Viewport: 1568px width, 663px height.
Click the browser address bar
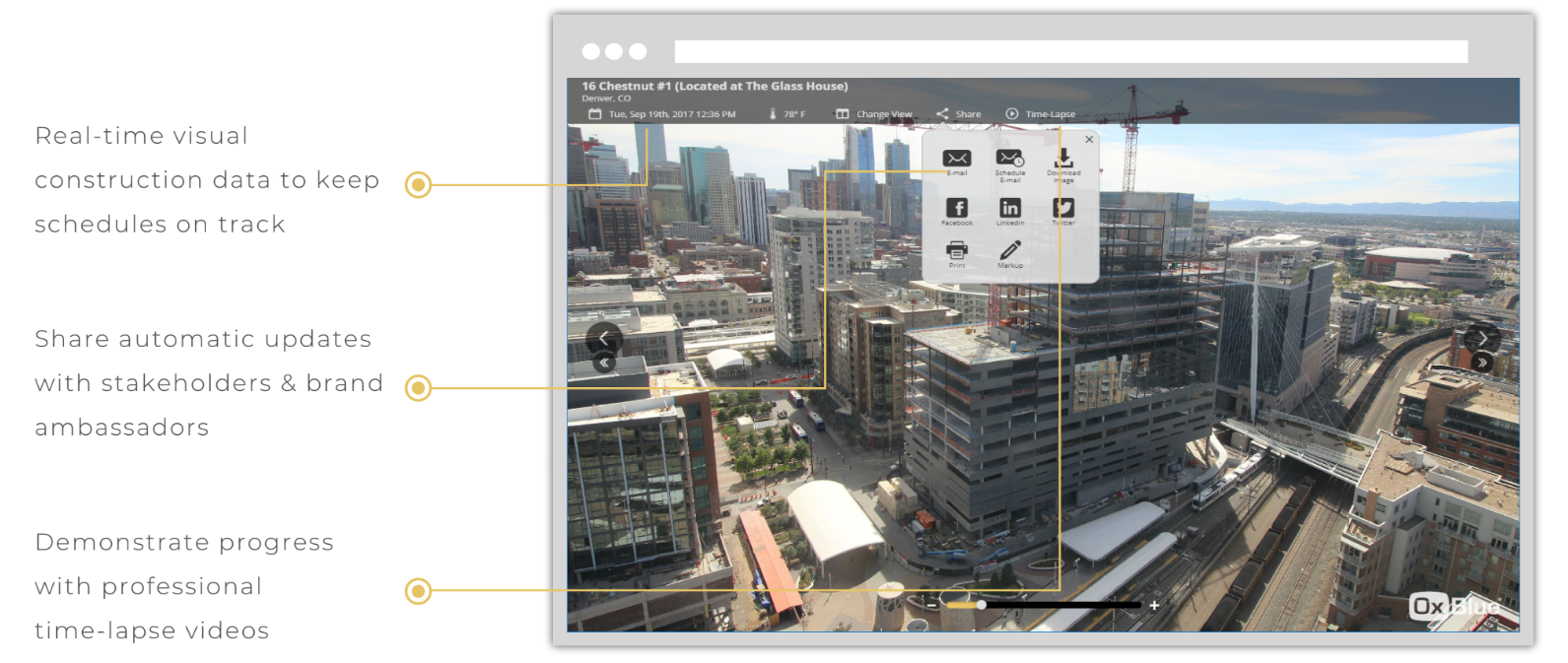coord(1071,51)
